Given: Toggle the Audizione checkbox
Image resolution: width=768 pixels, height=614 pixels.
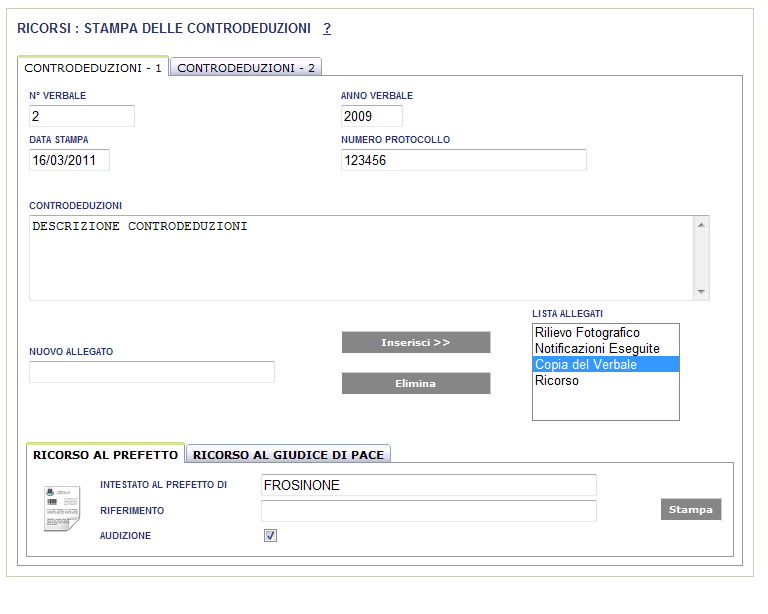Looking at the screenshot, I should 270,536.
